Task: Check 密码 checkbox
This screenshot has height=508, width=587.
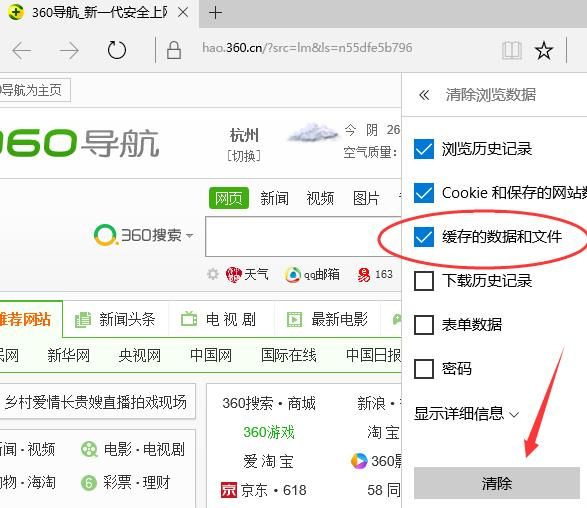Action: [x=424, y=369]
